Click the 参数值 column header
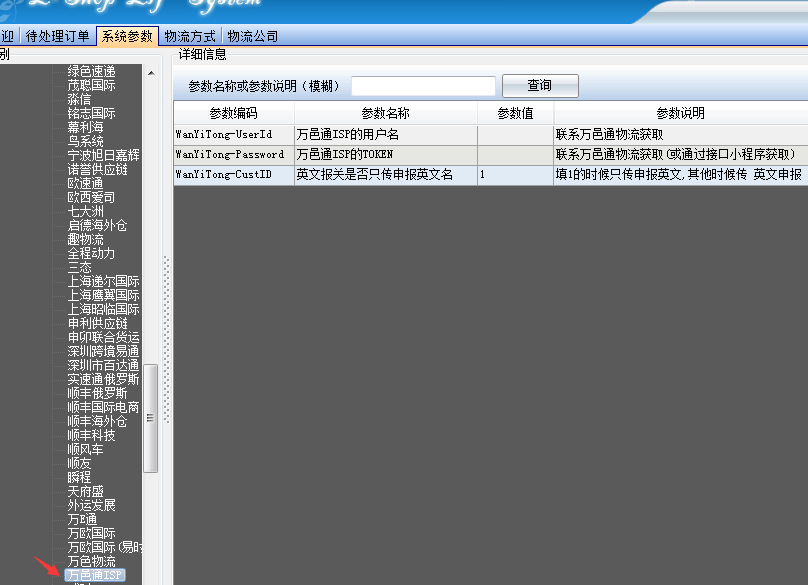Image resolution: width=808 pixels, height=585 pixels. 515,113
